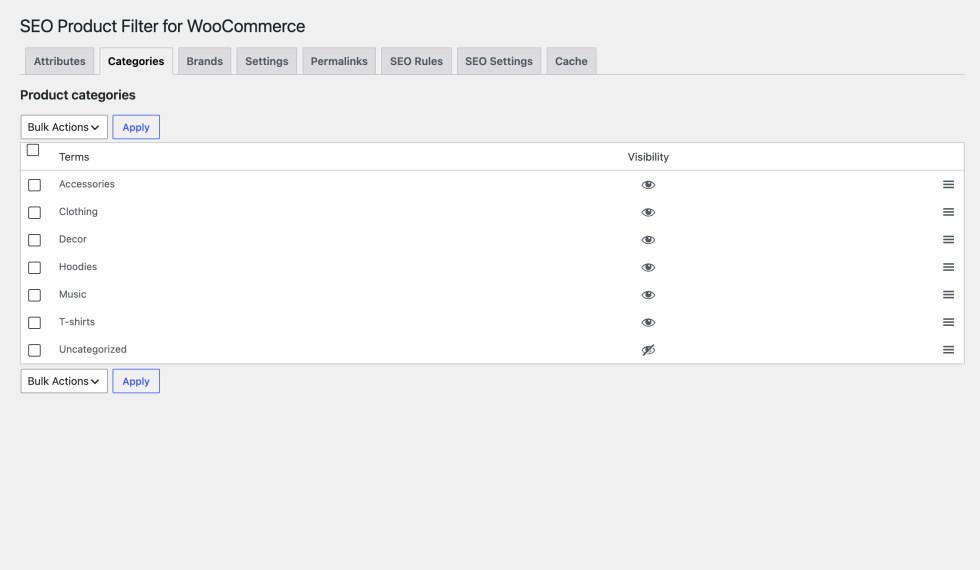Click the Visibility column header
This screenshot has width=980, height=570.
pos(648,157)
